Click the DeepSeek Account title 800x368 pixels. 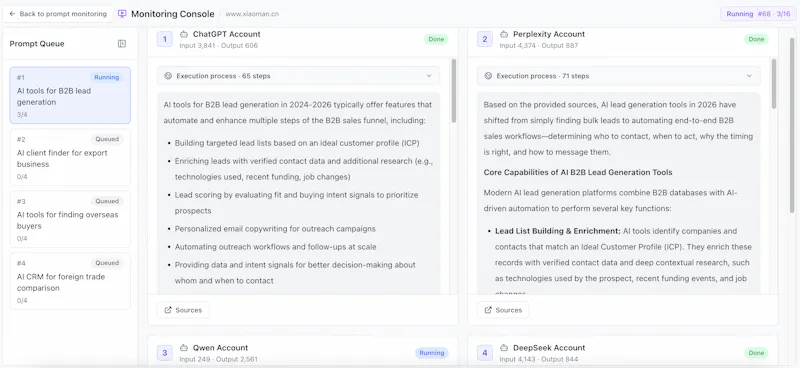pos(549,348)
